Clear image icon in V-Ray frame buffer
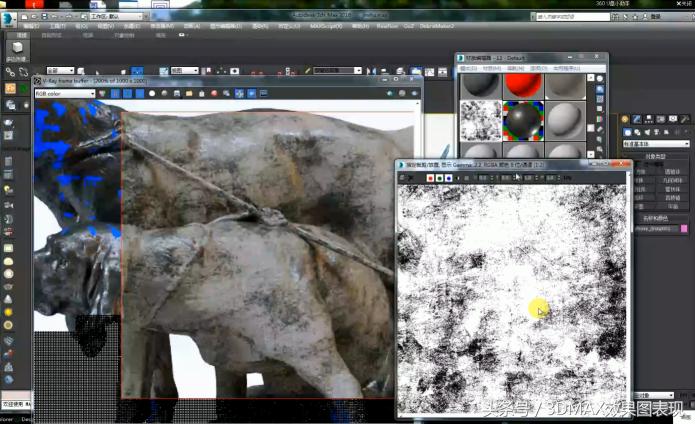Image resolution: width=695 pixels, height=424 pixels. click(202, 93)
